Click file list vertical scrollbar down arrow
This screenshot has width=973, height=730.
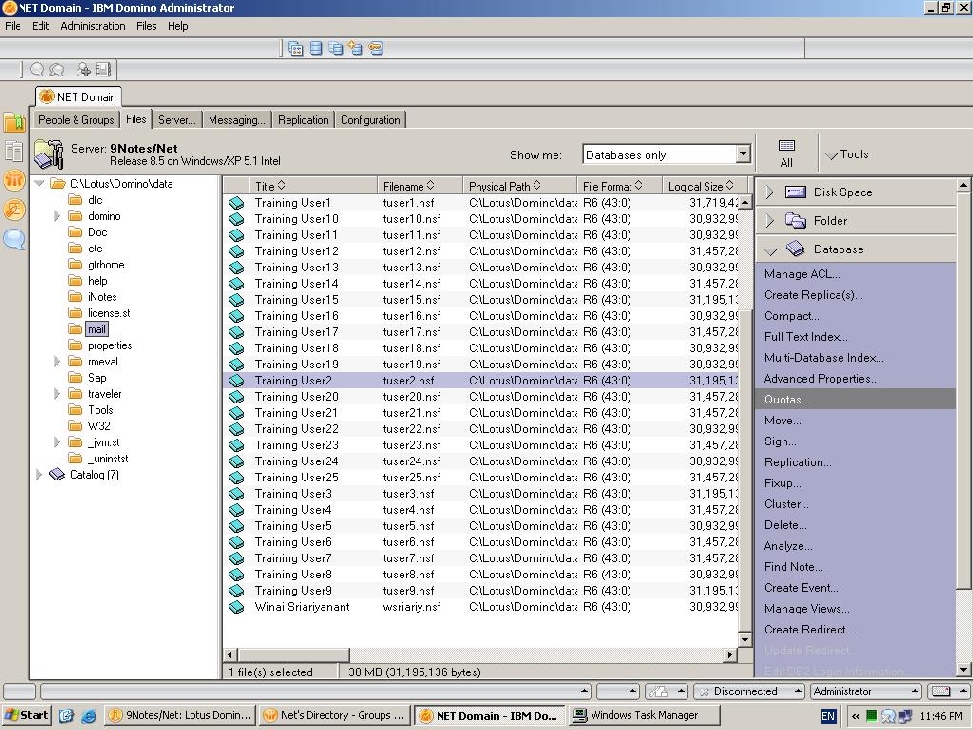tap(745, 639)
